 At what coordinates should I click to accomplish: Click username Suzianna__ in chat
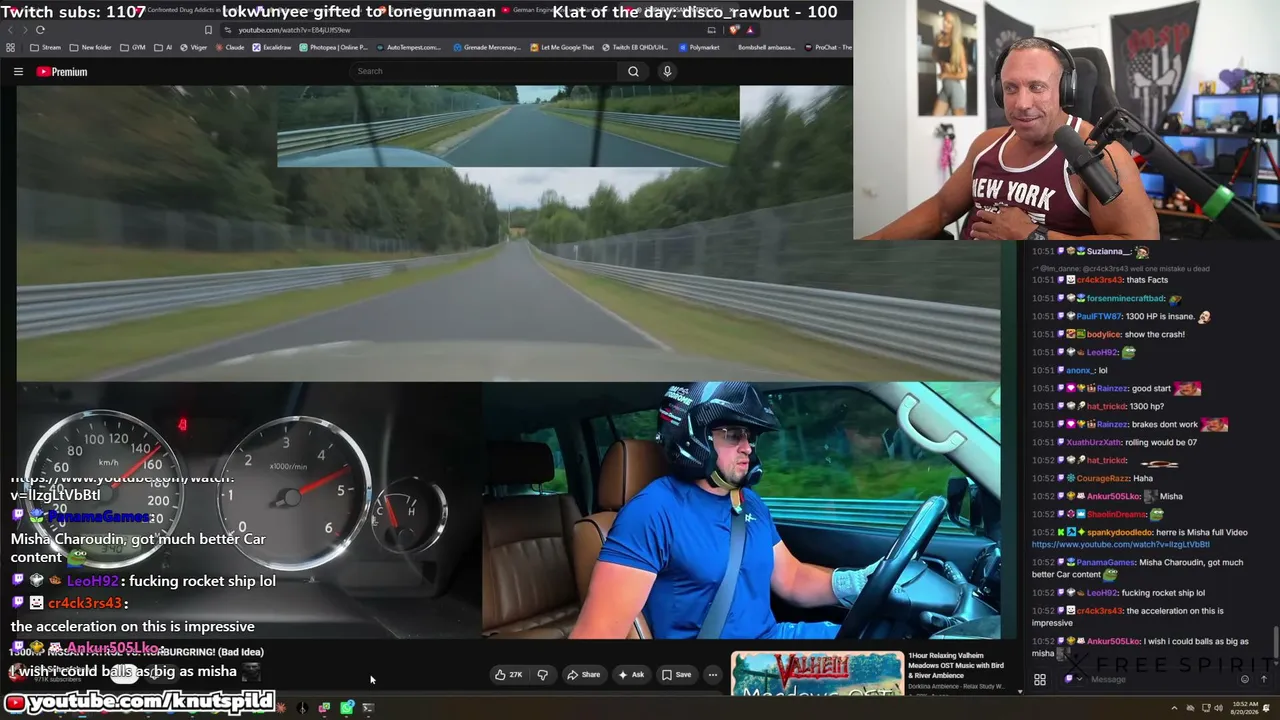click(1109, 251)
